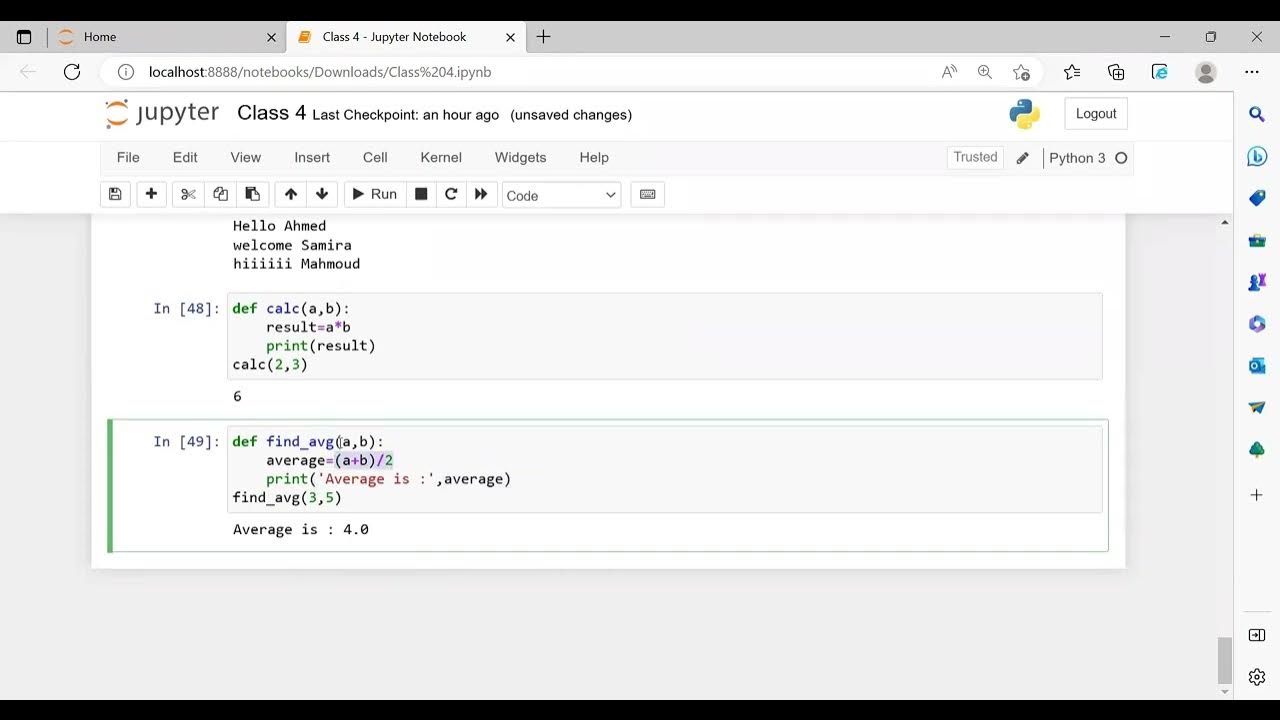Open the Widgets menu

click(x=521, y=157)
